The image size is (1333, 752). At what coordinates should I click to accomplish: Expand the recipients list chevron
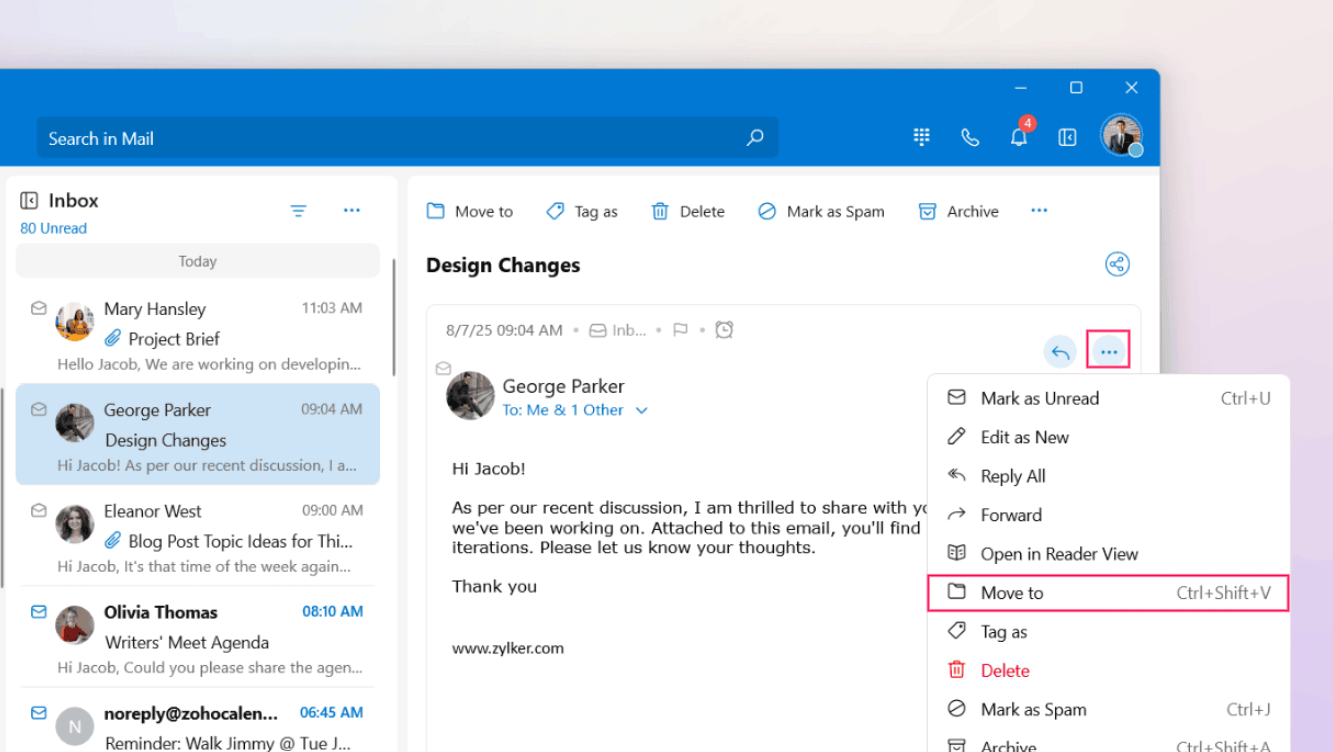point(641,410)
